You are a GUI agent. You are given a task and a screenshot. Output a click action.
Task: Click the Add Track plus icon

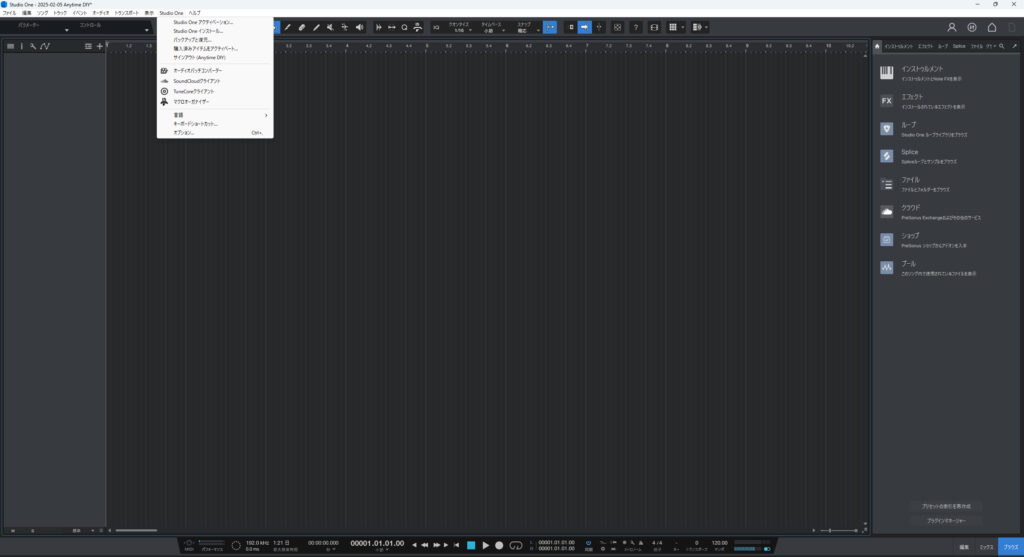click(x=99, y=46)
